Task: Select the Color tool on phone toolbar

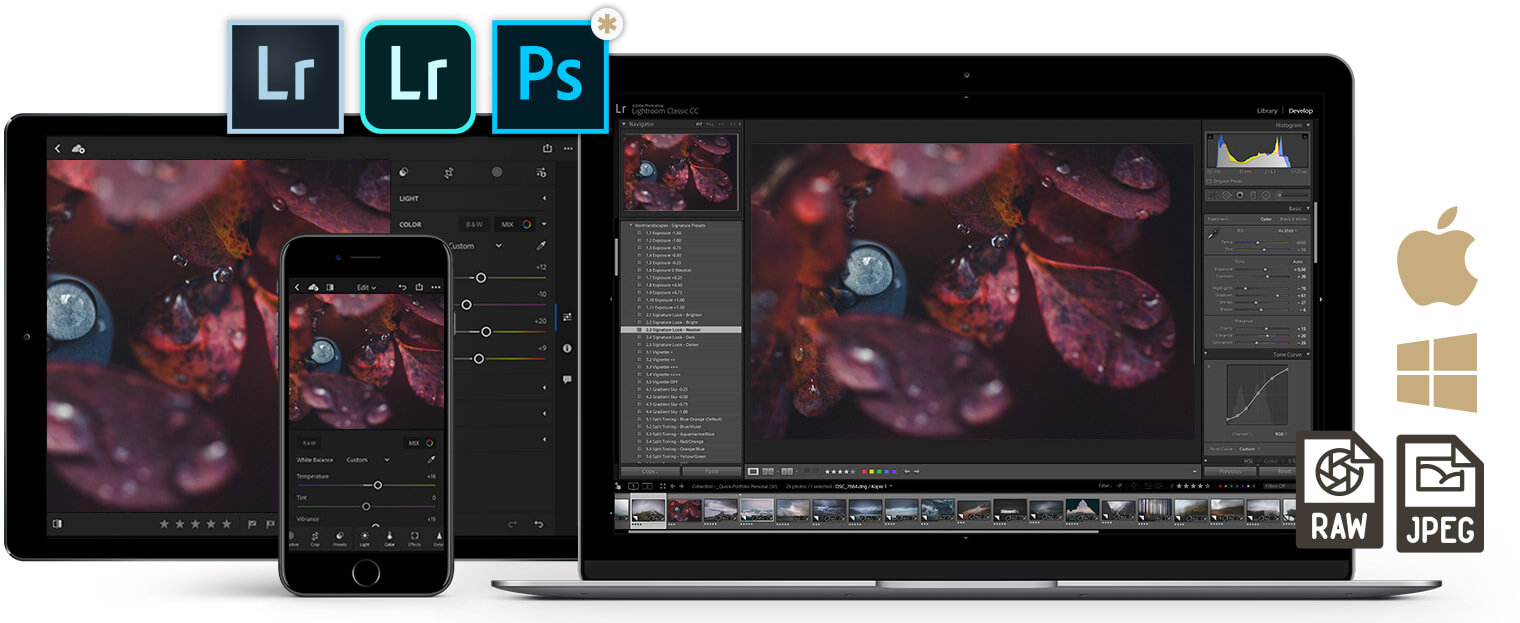Action: click(x=389, y=538)
